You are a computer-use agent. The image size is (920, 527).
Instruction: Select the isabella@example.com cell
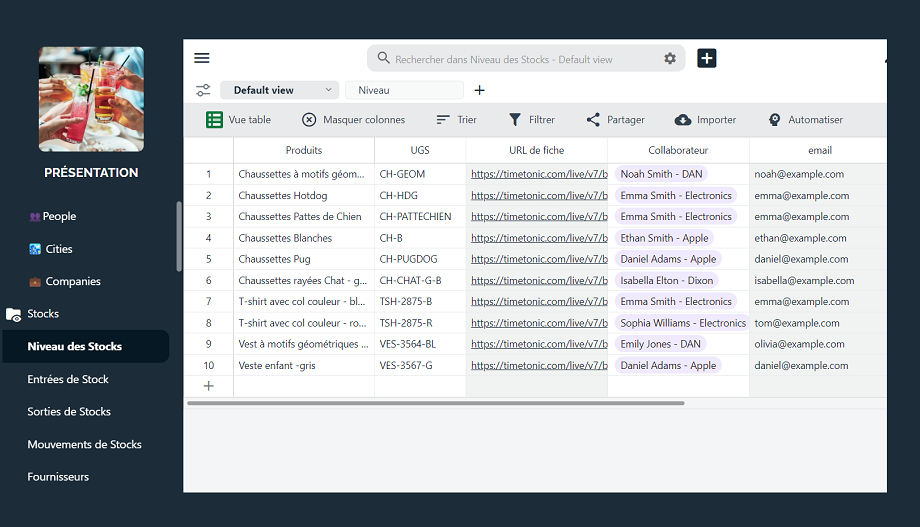pyautogui.click(x=818, y=281)
